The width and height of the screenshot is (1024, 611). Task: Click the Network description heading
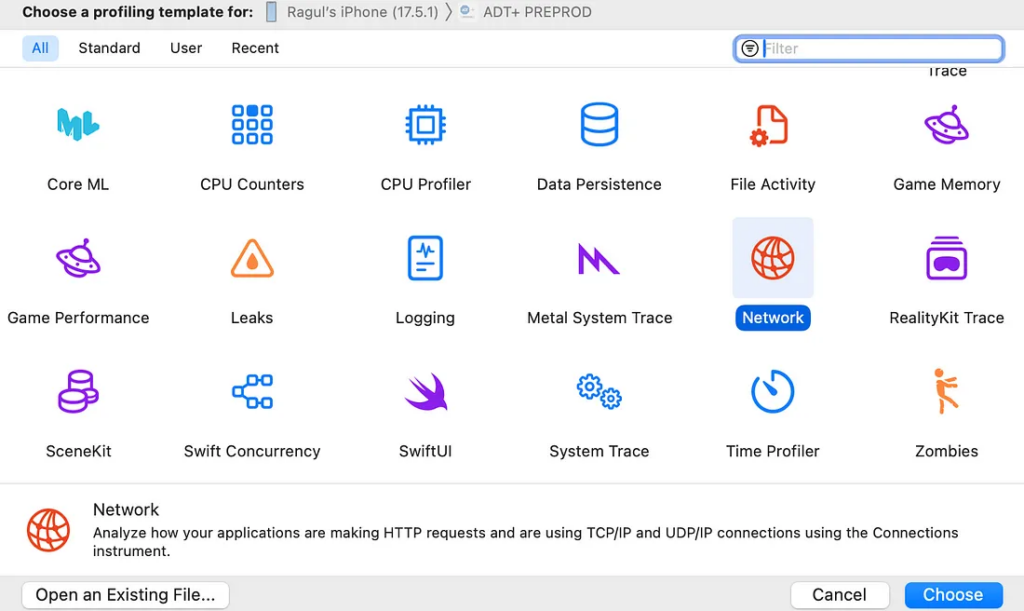pos(126,509)
